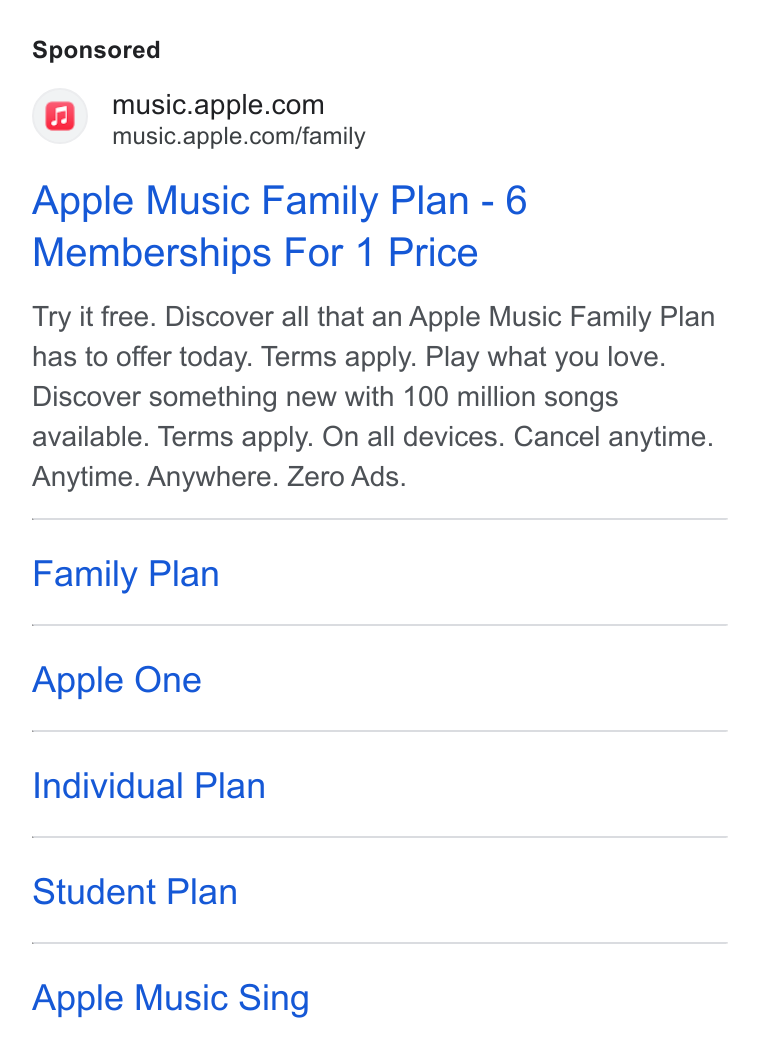
Task: Click "On all devices" in the description
Action: [413, 437]
